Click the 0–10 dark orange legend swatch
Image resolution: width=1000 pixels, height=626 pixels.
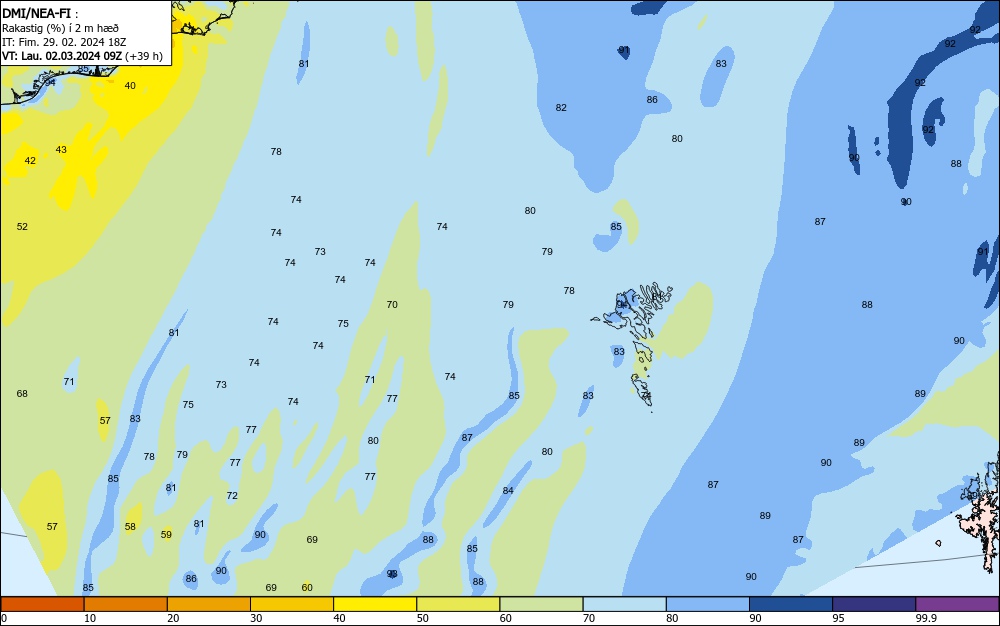(42, 604)
